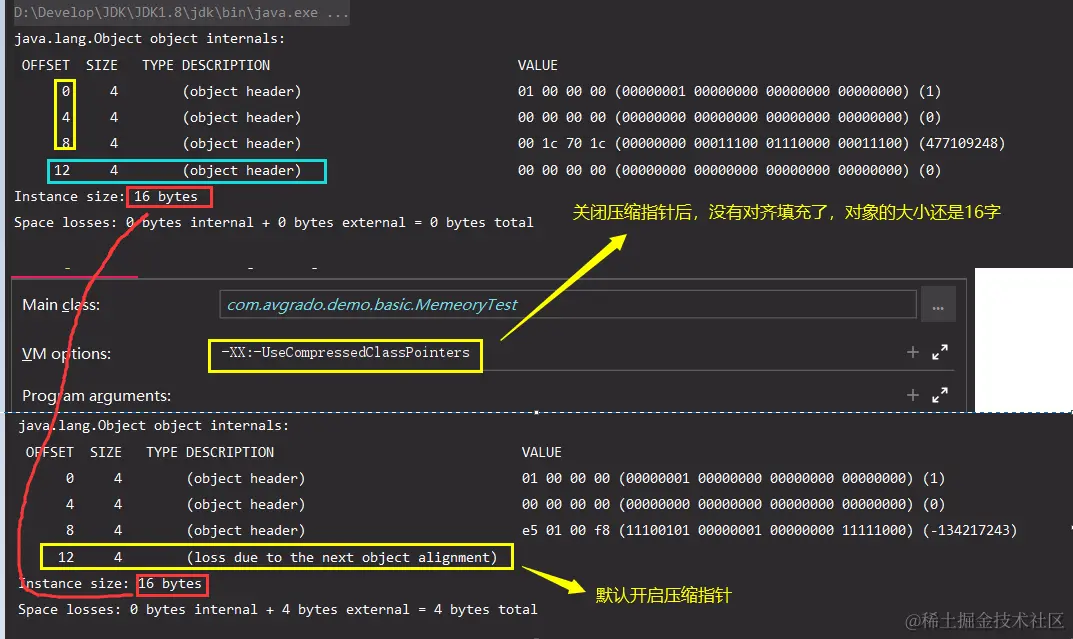
Task: Click the top 'java.lang.Object object internals:' heading
Action: point(149,38)
